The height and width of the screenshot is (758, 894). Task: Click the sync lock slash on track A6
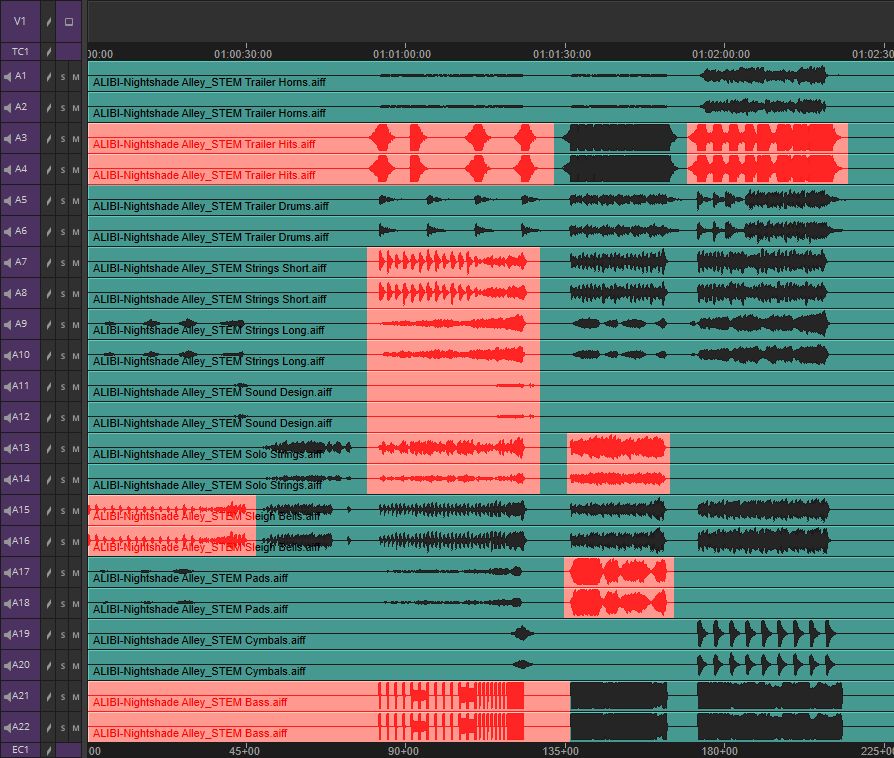click(48, 232)
